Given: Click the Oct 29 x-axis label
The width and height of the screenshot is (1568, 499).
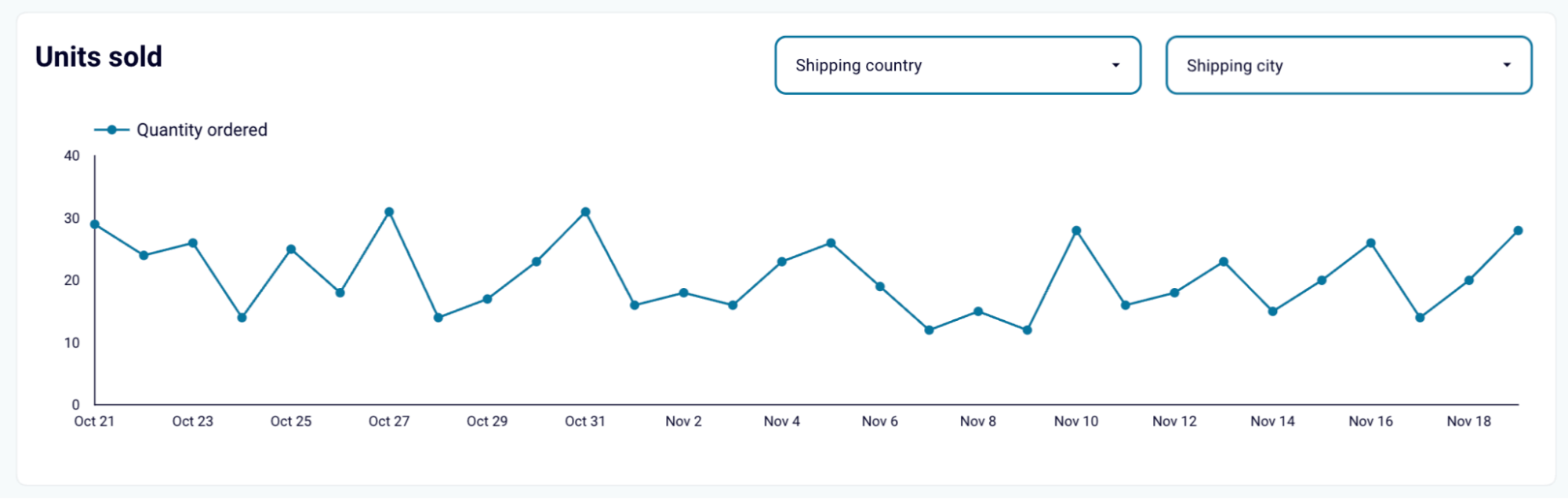Looking at the screenshot, I should coord(487,421).
